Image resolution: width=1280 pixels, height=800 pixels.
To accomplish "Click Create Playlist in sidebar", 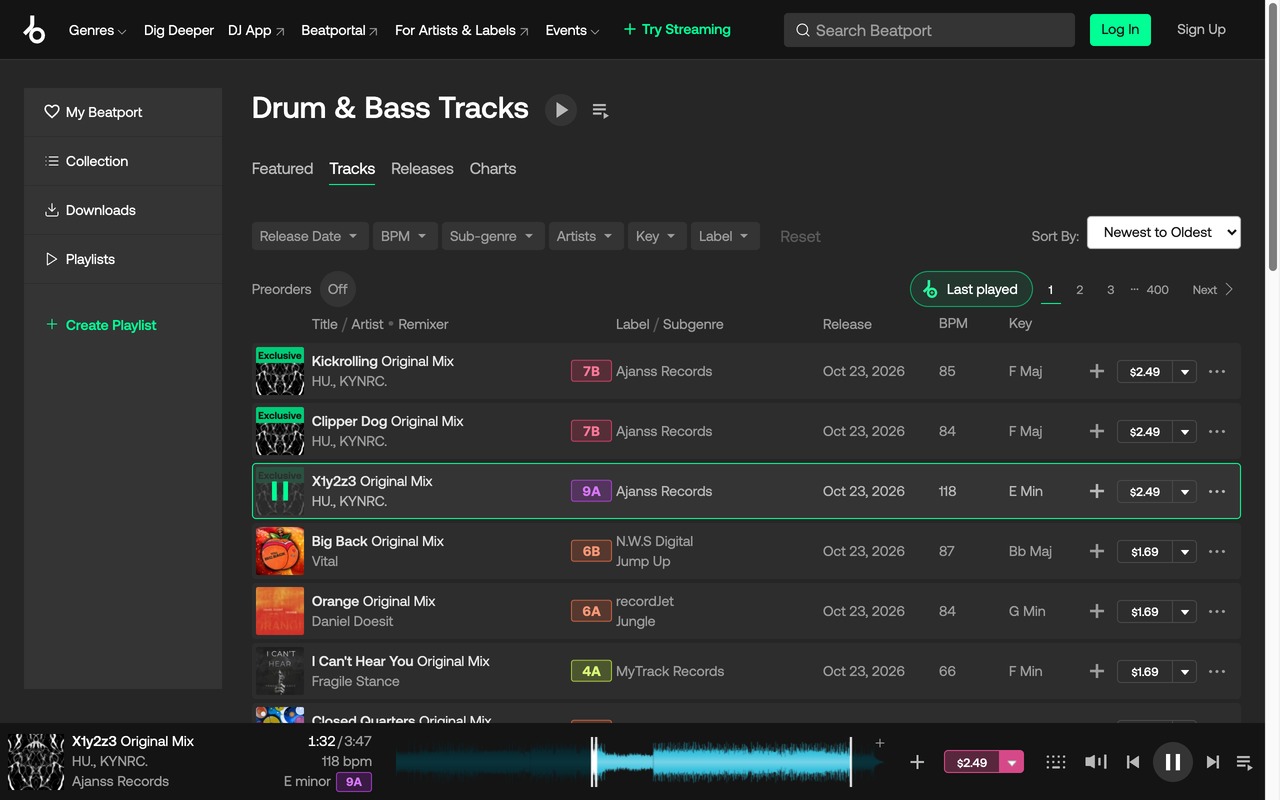I will pos(101,325).
